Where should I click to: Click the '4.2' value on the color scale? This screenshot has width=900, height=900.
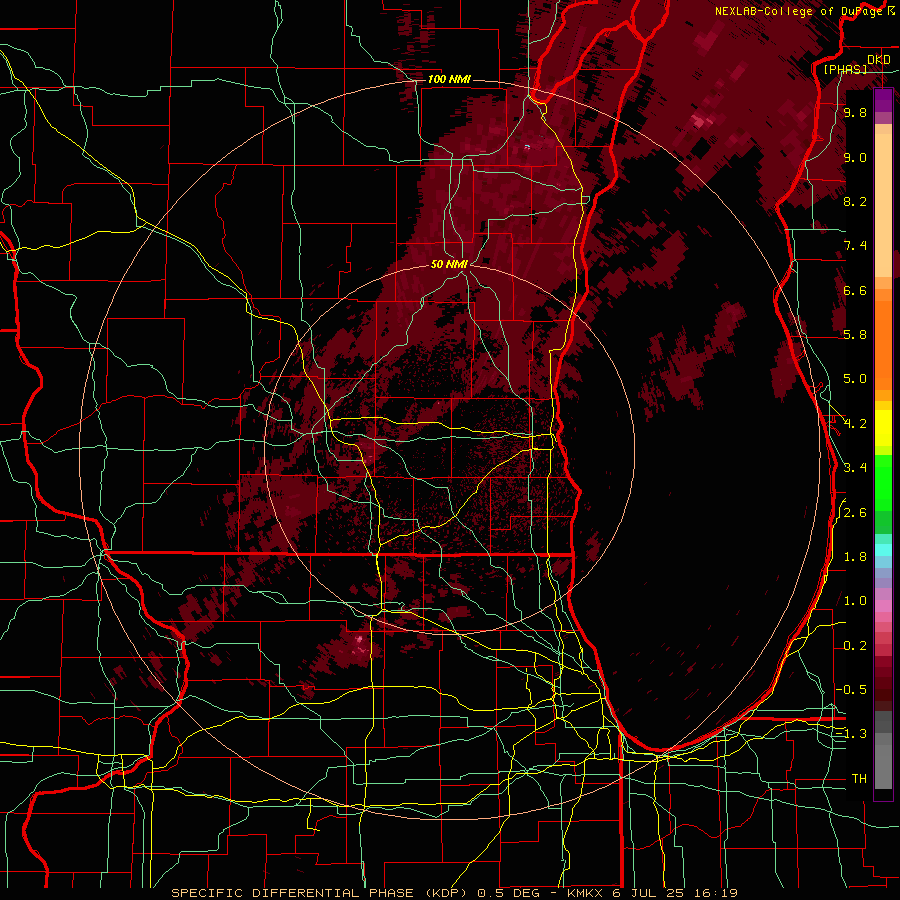coord(855,424)
